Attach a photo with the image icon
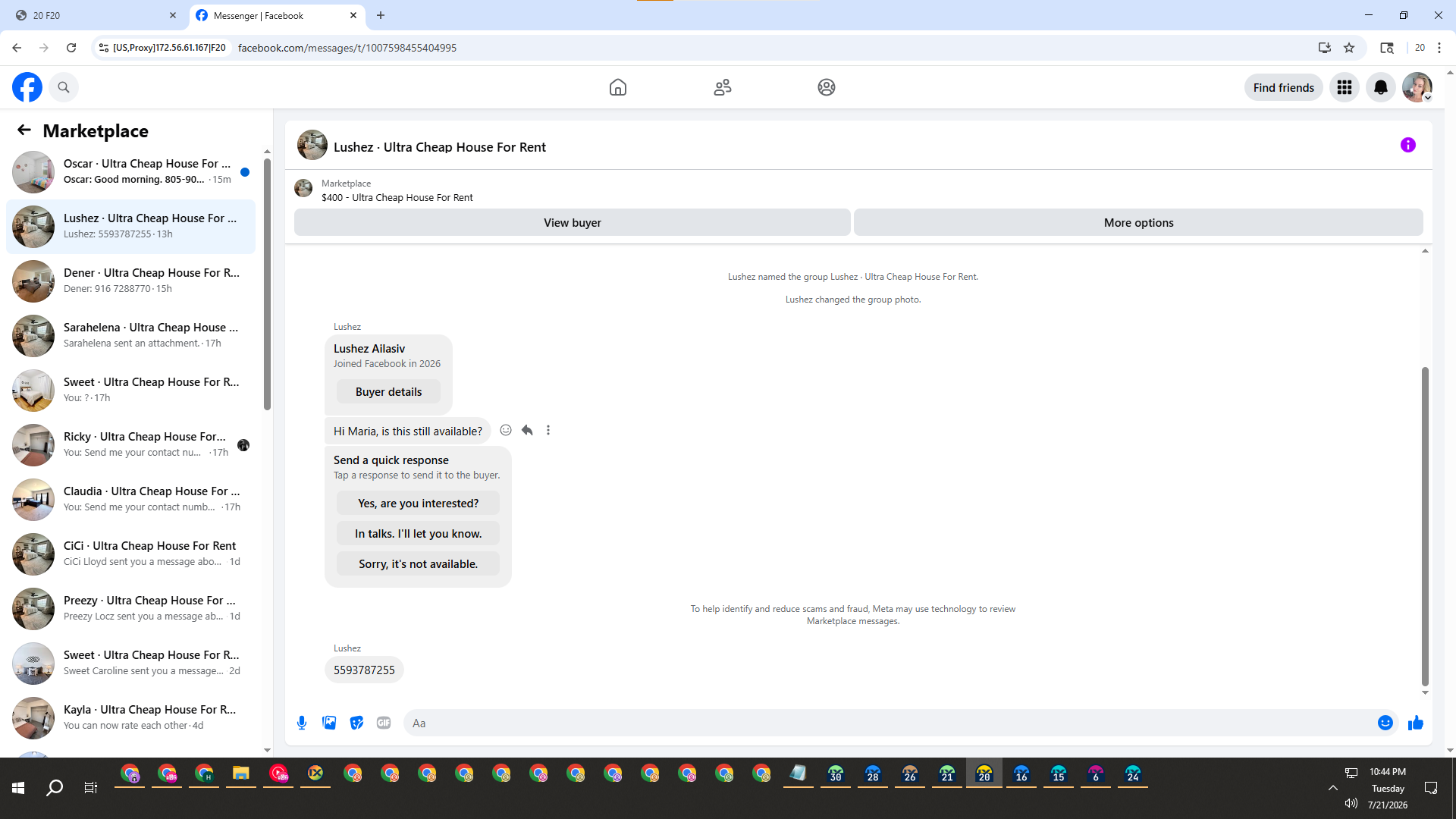 [x=329, y=723]
